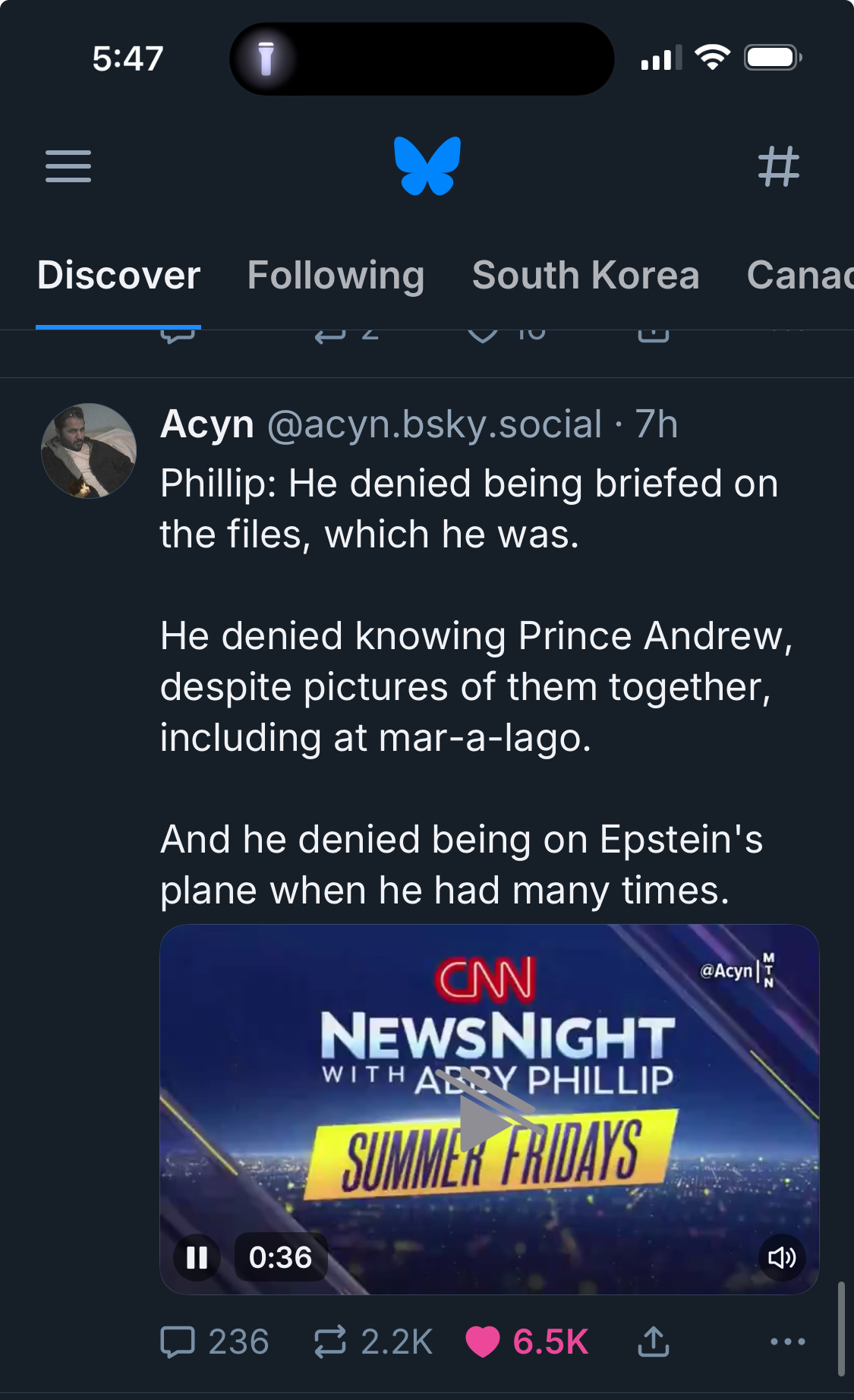854x1400 pixels.
Task: Pause the CNN video
Action: 197,1258
